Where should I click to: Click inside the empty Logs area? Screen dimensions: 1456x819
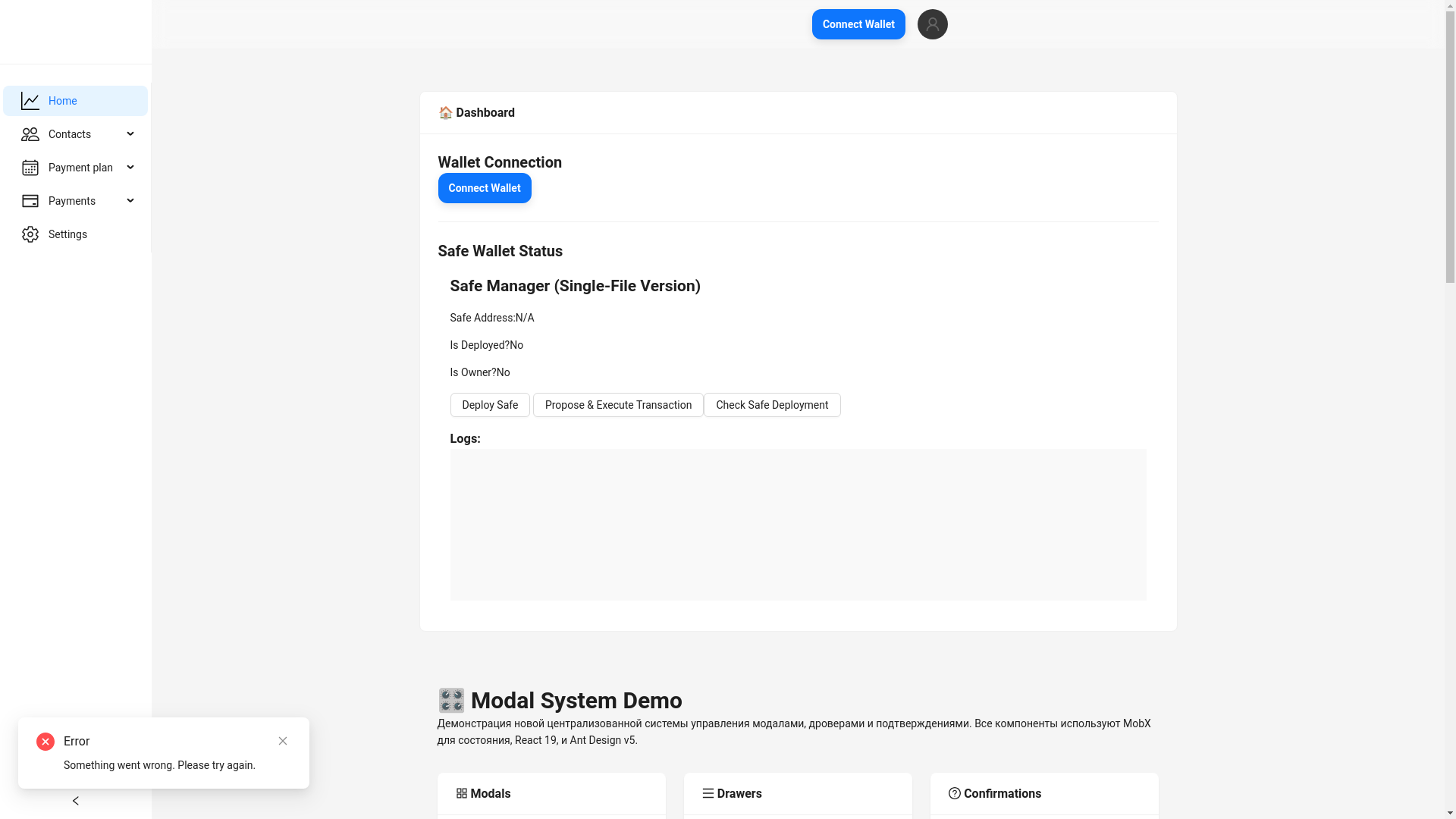[798, 525]
